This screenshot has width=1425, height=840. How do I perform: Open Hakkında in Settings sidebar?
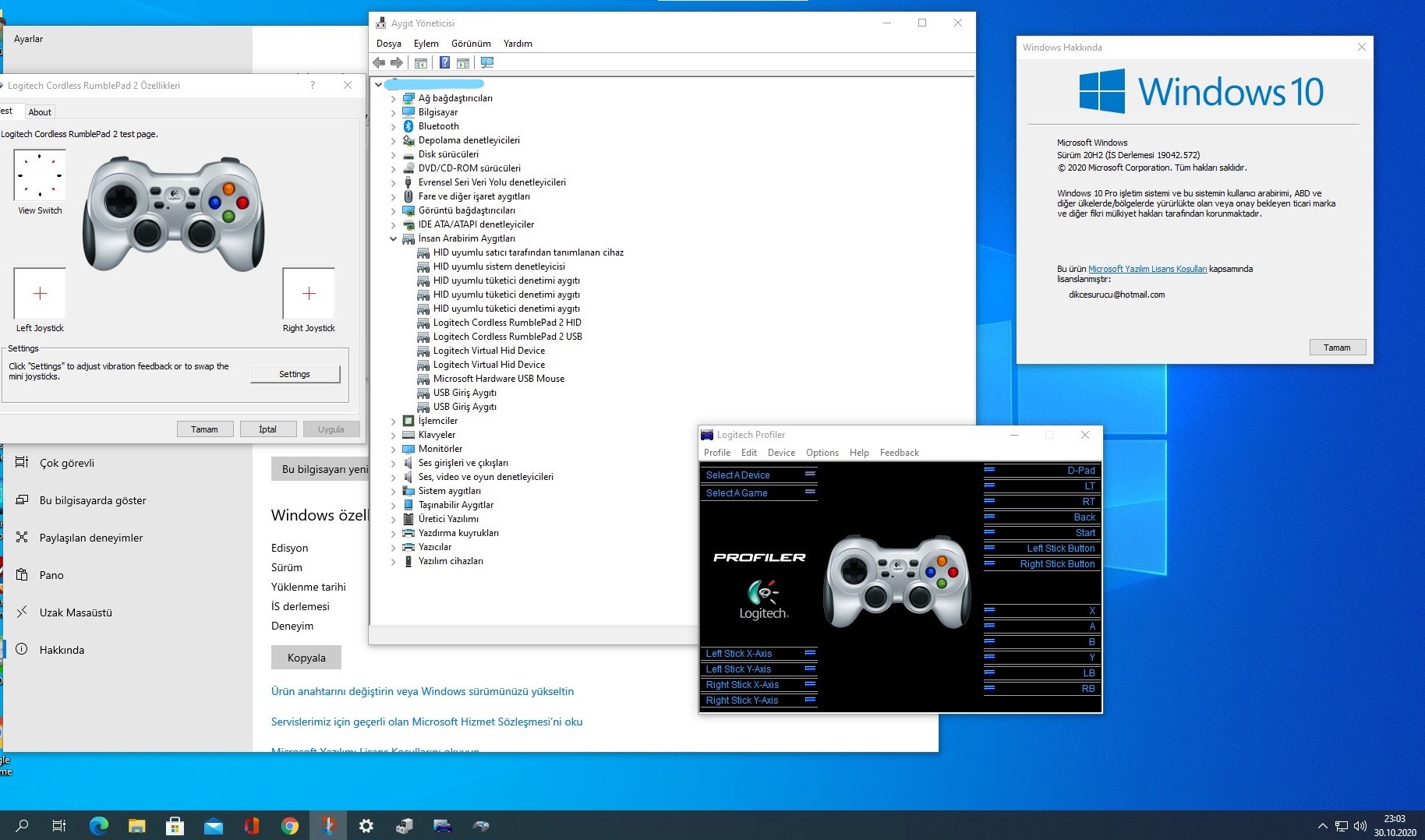(62, 650)
